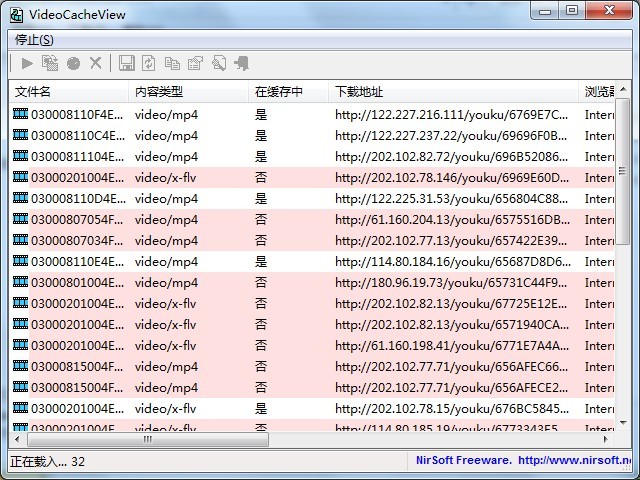Click the Play selected file toolbar icon
The height and width of the screenshot is (480, 640).
(27, 63)
